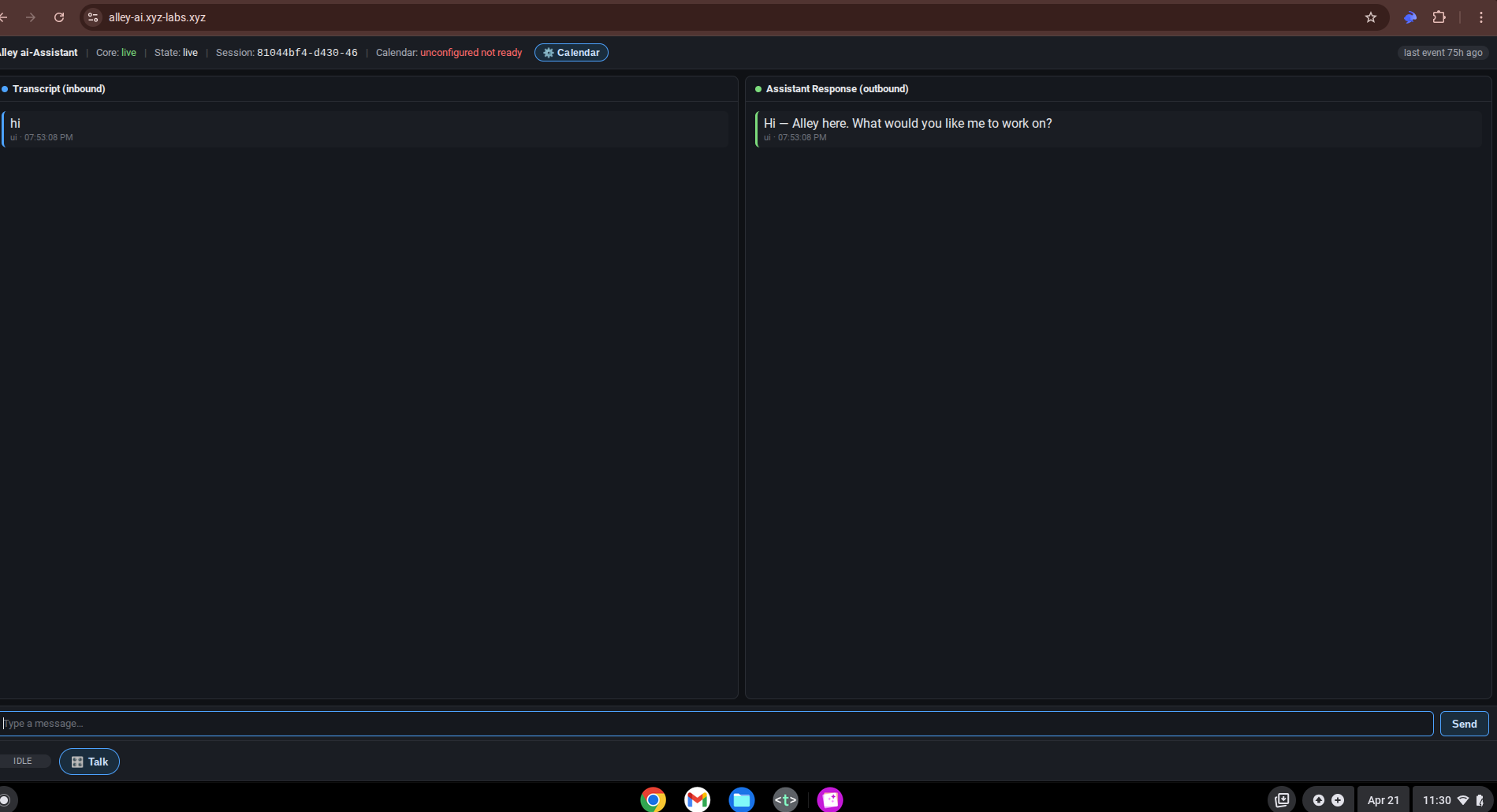Launch the pink sparkle app on shelf
Image resolution: width=1497 pixels, height=812 pixels.
[x=830, y=800]
